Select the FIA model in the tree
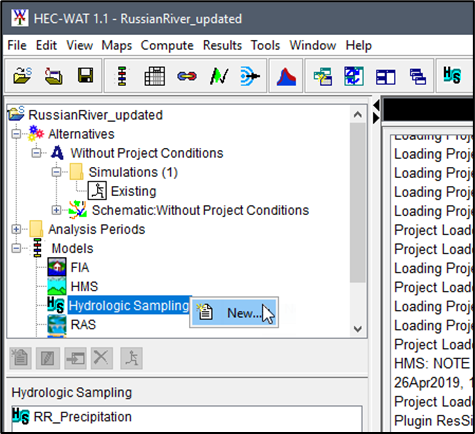The width and height of the screenshot is (475, 434). coord(80,267)
